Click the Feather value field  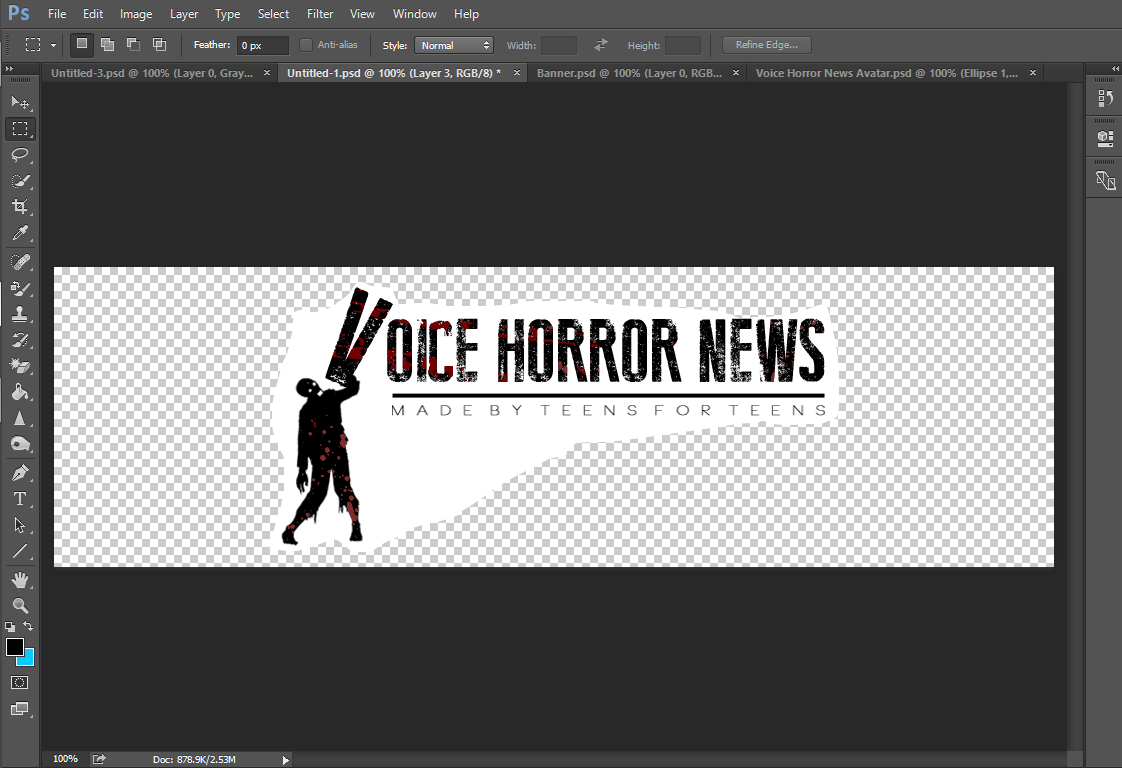click(x=263, y=45)
